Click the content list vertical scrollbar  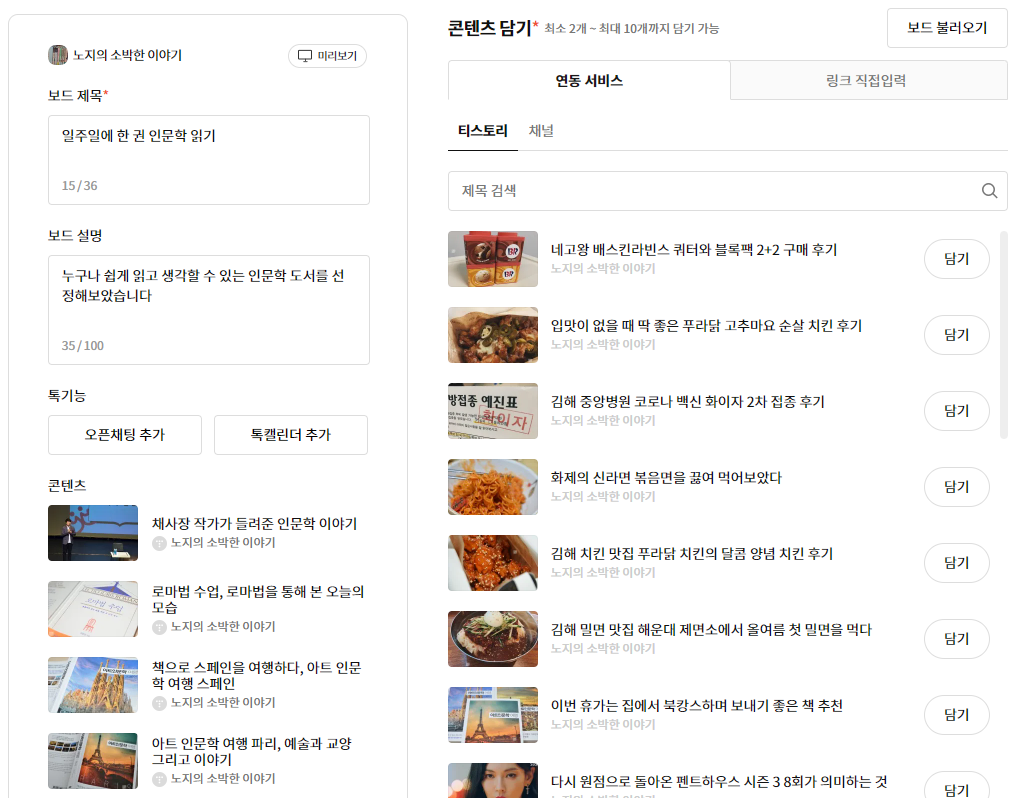[x=1003, y=334]
